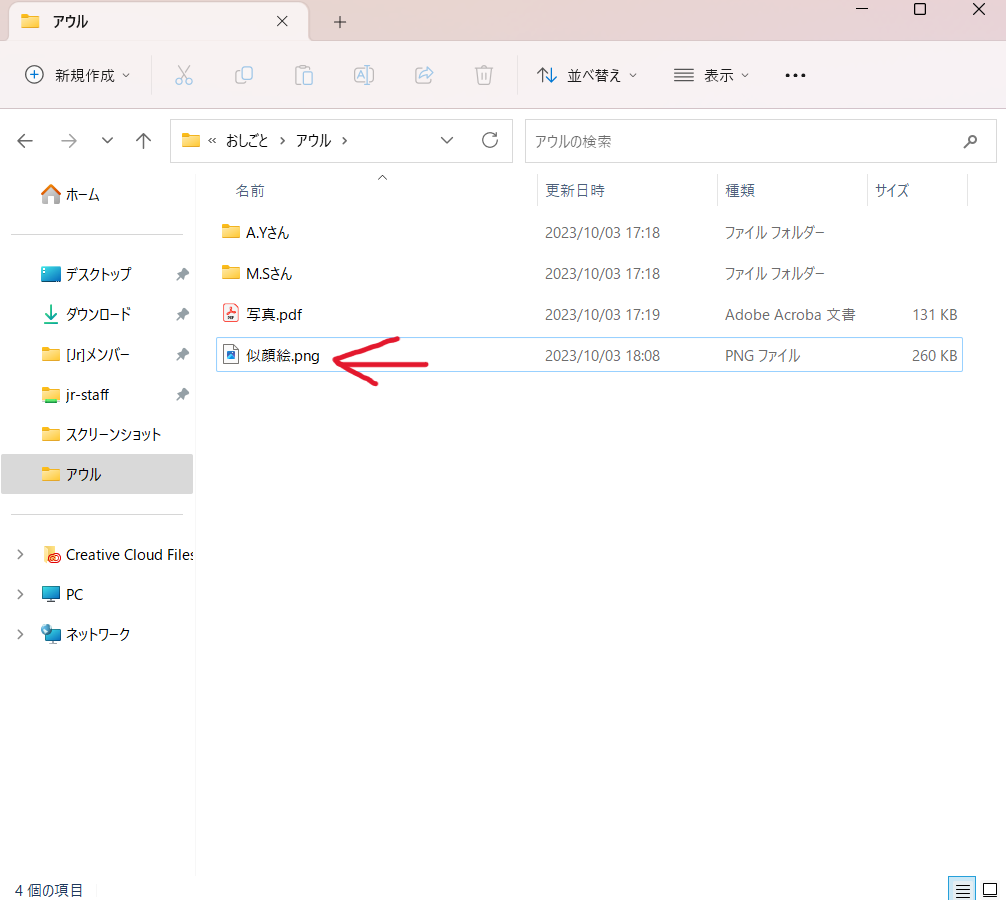Go up one level with up arrow
Viewport: 1006px width, 900px height.
pos(144,141)
